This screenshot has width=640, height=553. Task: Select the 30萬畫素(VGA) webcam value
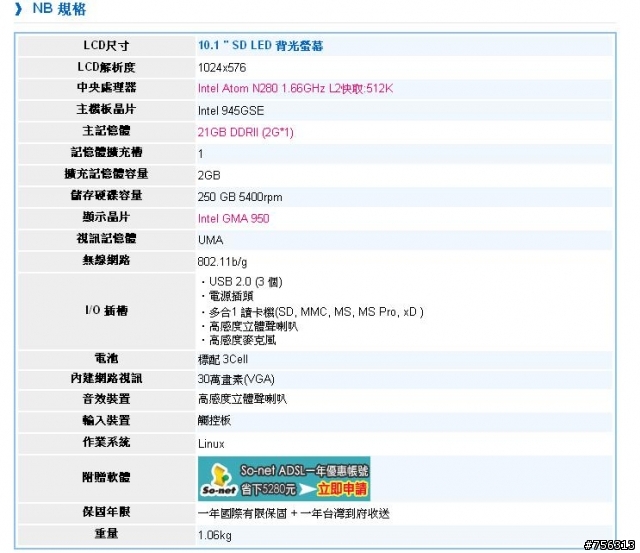click(236, 380)
